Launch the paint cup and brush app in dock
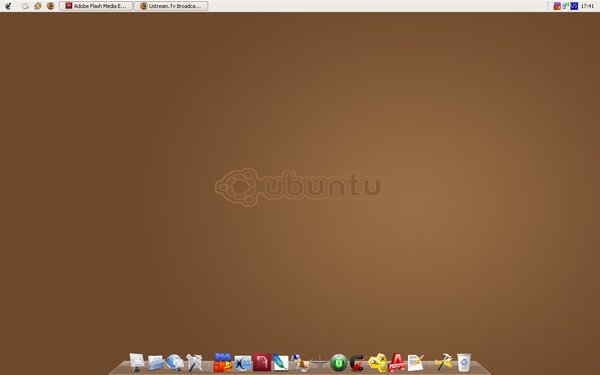The width and height of the screenshot is (600, 375). [x=300, y=362]
